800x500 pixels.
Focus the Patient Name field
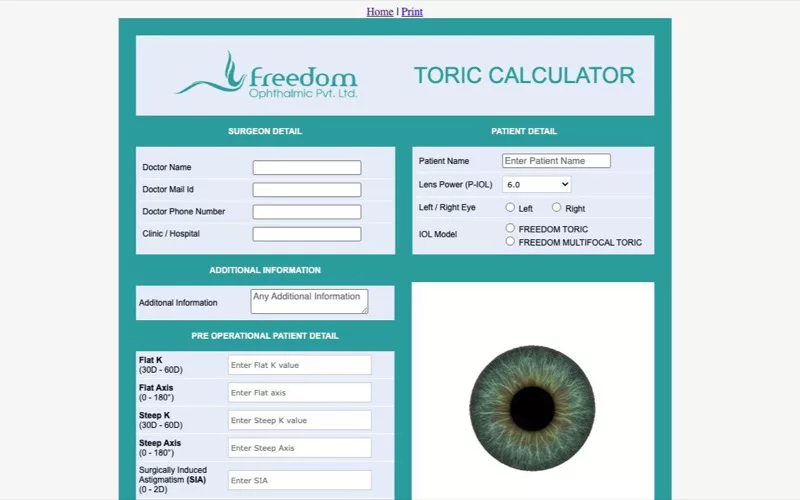pyautogui.click(x=556, y=161)
